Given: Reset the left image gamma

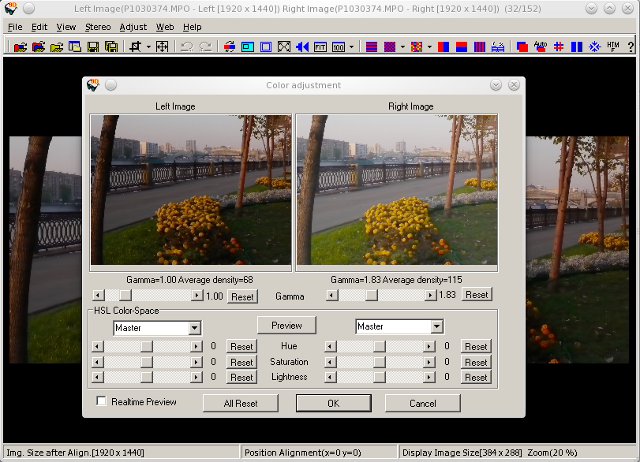Looking at the screenshot, I should [242, 296].
